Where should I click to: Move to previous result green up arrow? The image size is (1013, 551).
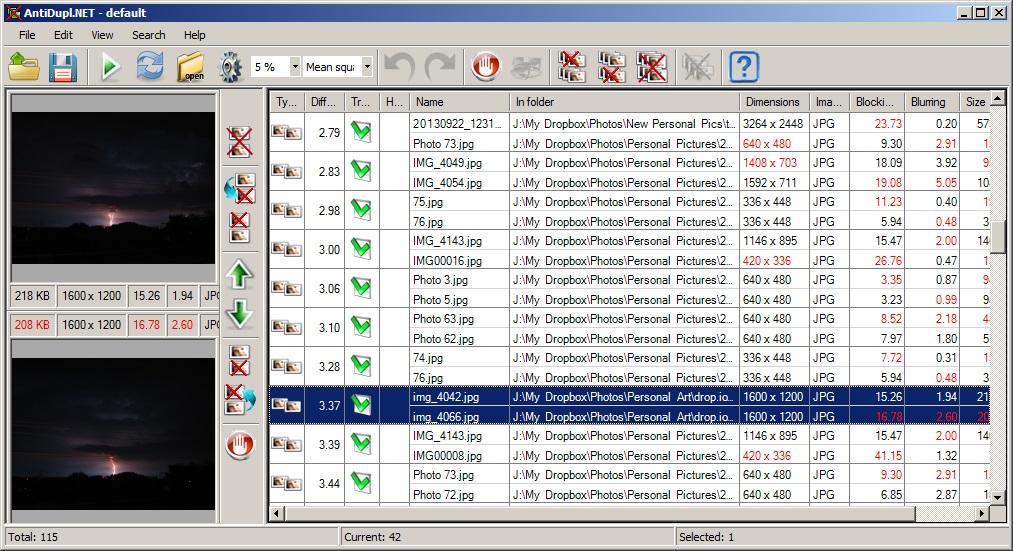pos(239,275)
